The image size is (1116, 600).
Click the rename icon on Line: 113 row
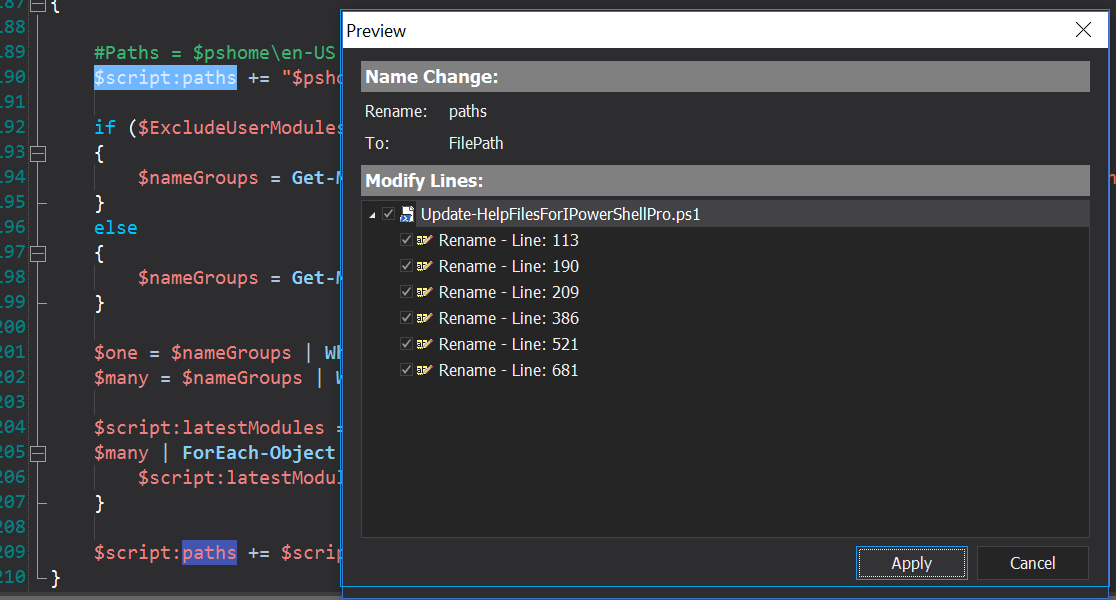point(424,241)
